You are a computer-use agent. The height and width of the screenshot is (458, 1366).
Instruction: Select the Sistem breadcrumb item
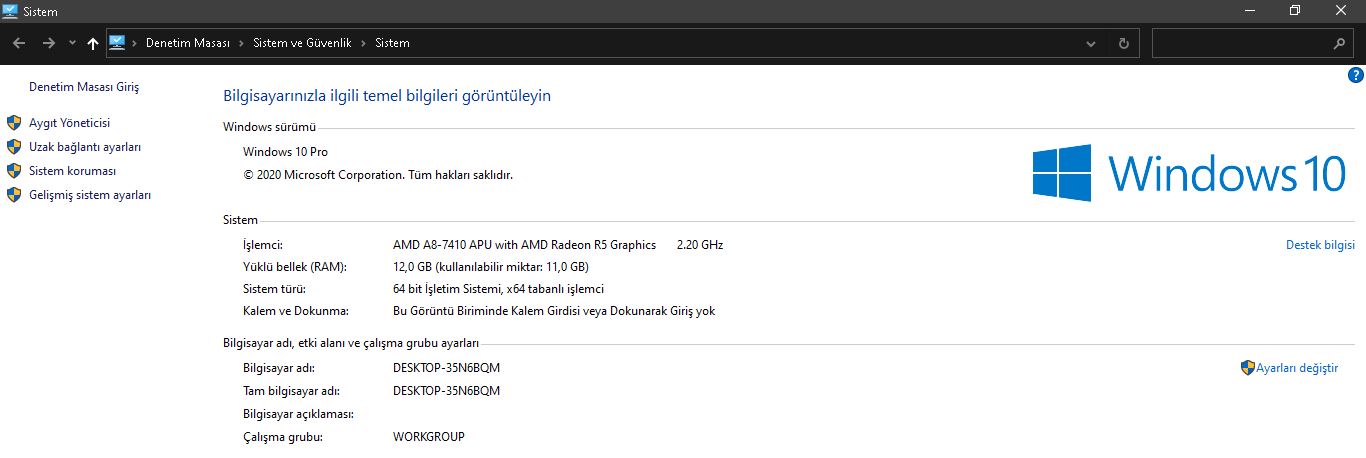(x=392, y=43)
